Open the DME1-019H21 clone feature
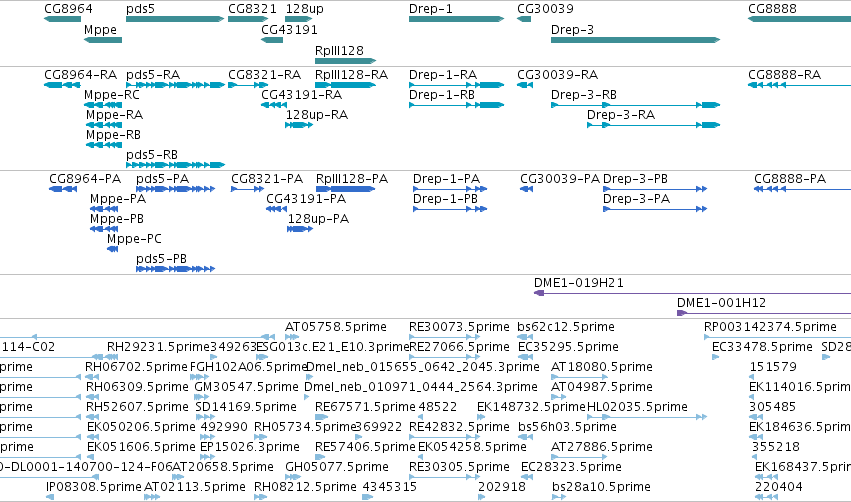This screenshot has width=851, height=502. (x=693, y=293)
